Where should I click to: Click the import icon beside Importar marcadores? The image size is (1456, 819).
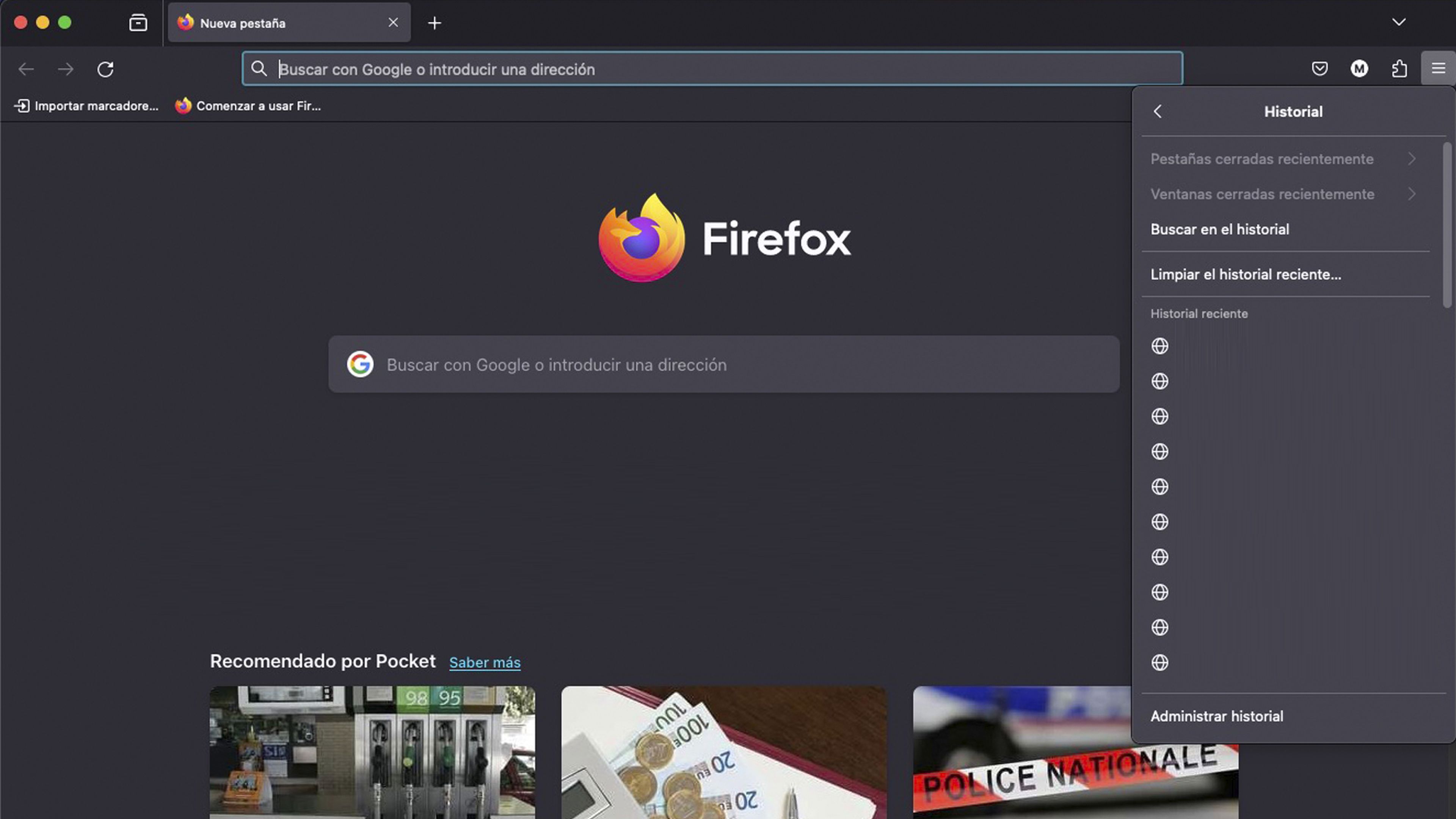coord(22,106)
